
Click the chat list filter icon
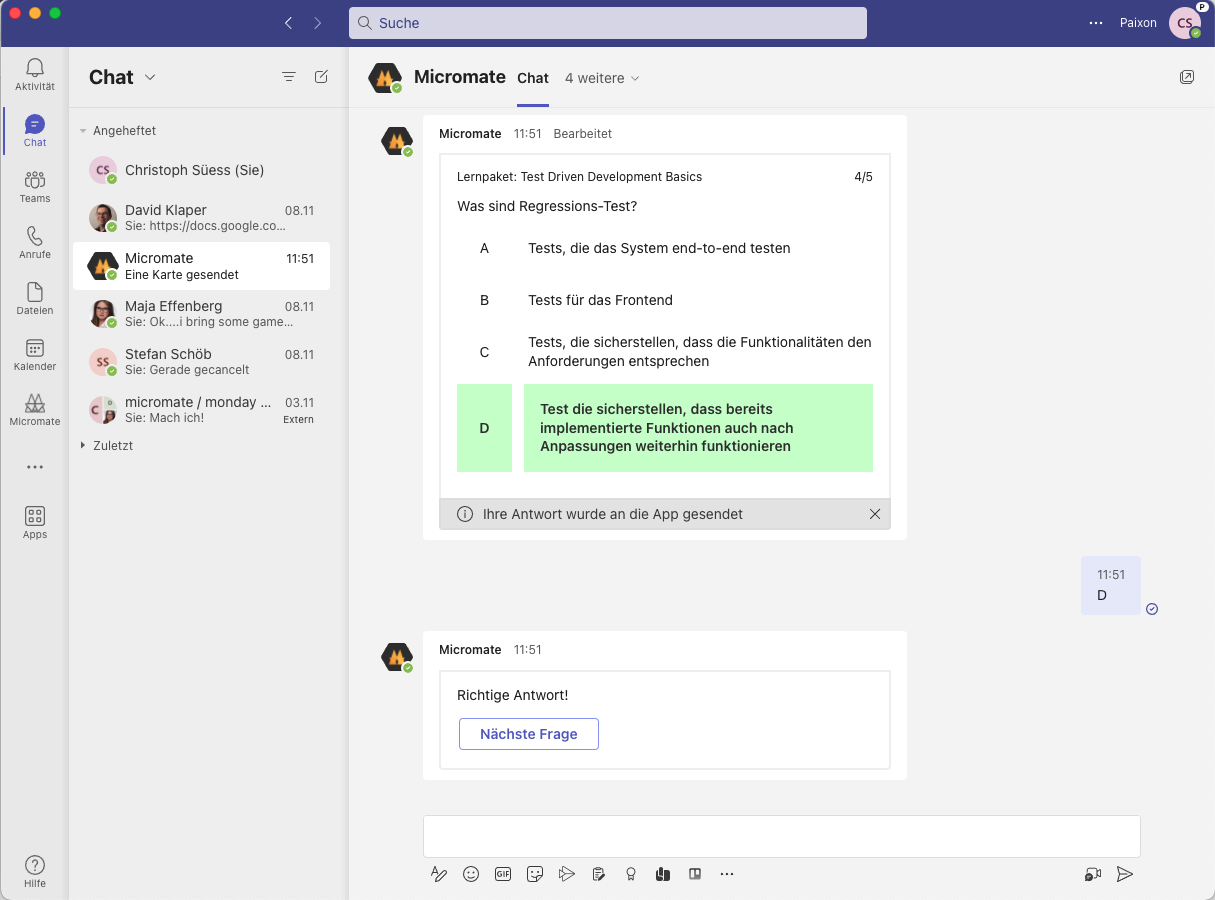[289, 77]
